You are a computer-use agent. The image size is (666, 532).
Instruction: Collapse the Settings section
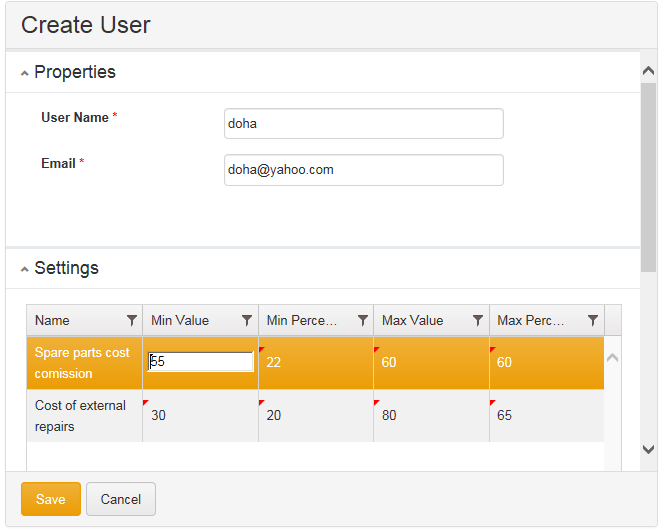point(25,269)
